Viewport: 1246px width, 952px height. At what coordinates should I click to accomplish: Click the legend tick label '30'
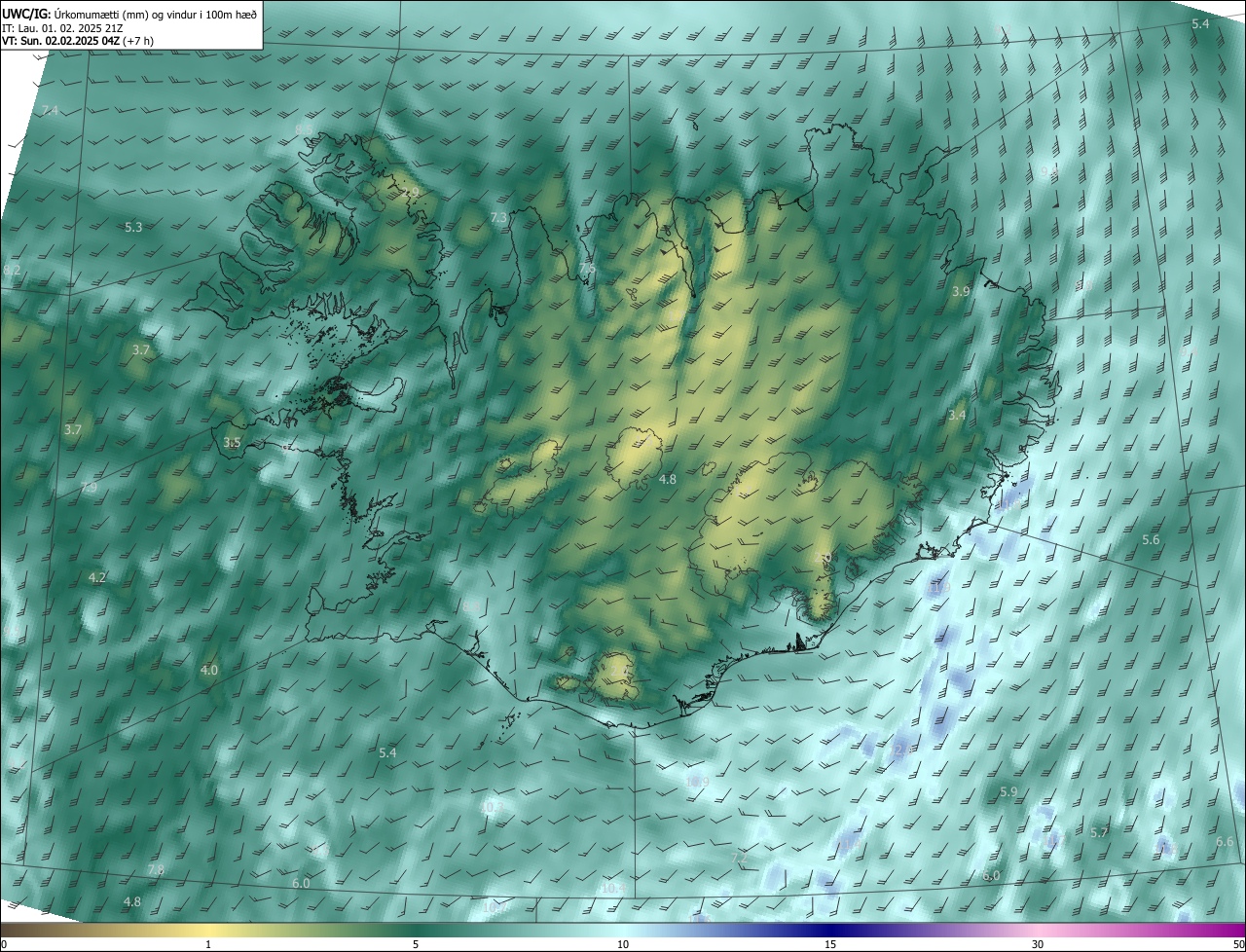(1038, 945)
